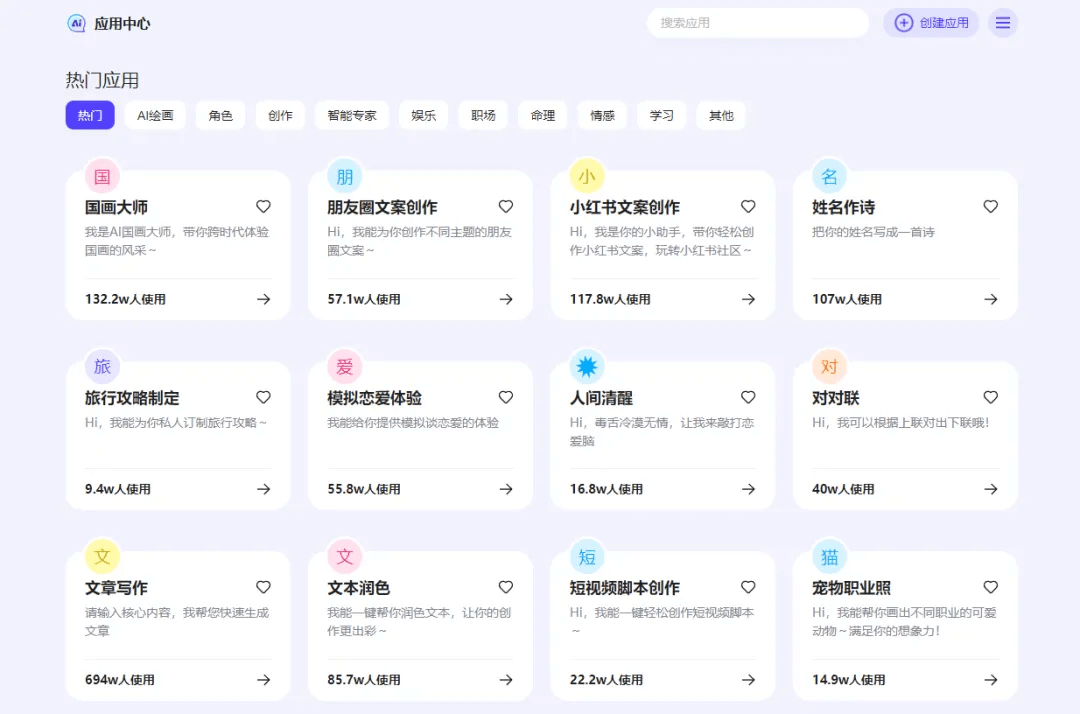Click the 创建应用 button
Image resolution: width=1080 pixels, height=714 pixels.
pyautogui.click(x=931, y=22)
